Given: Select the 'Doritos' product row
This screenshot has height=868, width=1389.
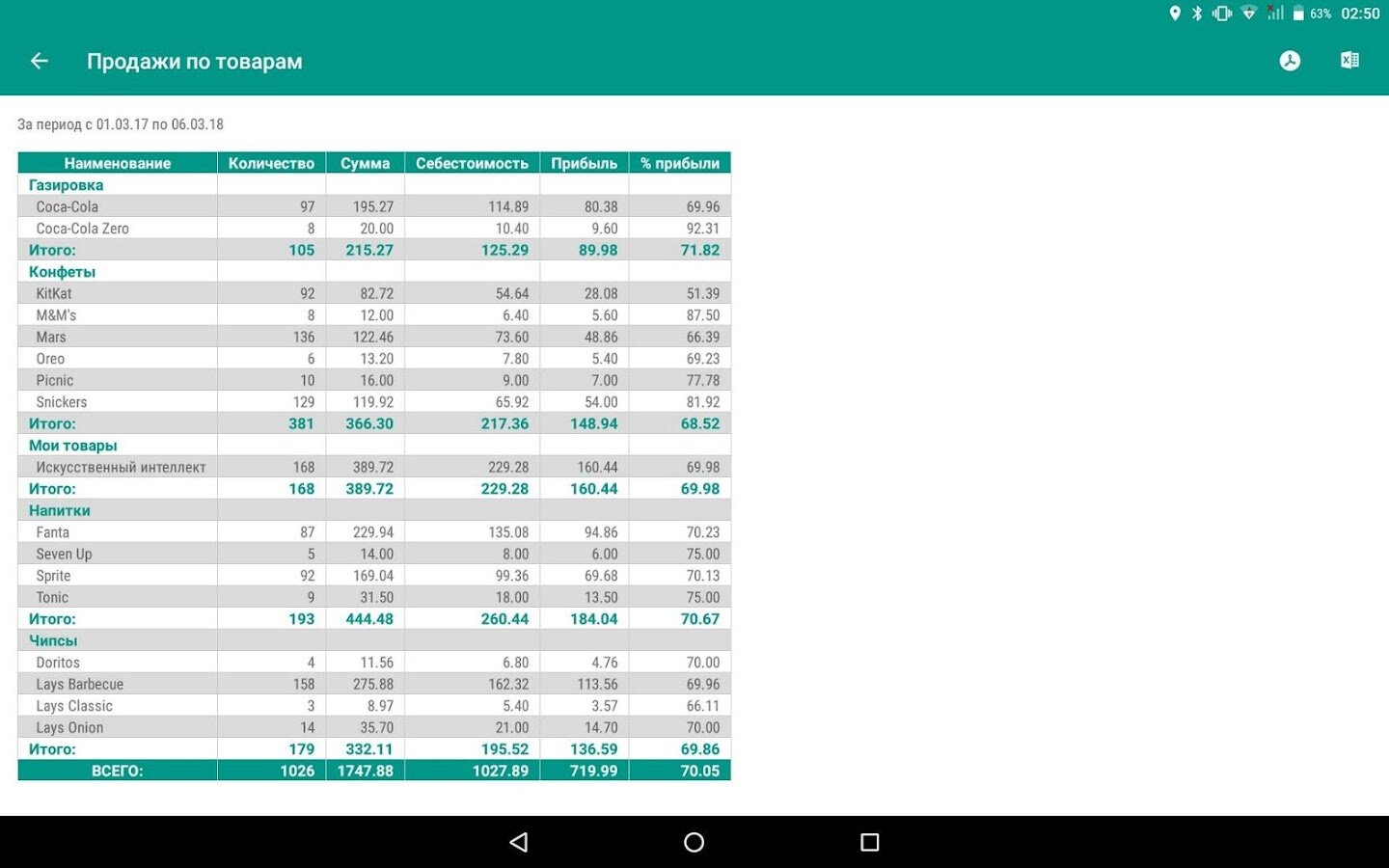Looking at the screenshot, I should [x=374, y=663].
